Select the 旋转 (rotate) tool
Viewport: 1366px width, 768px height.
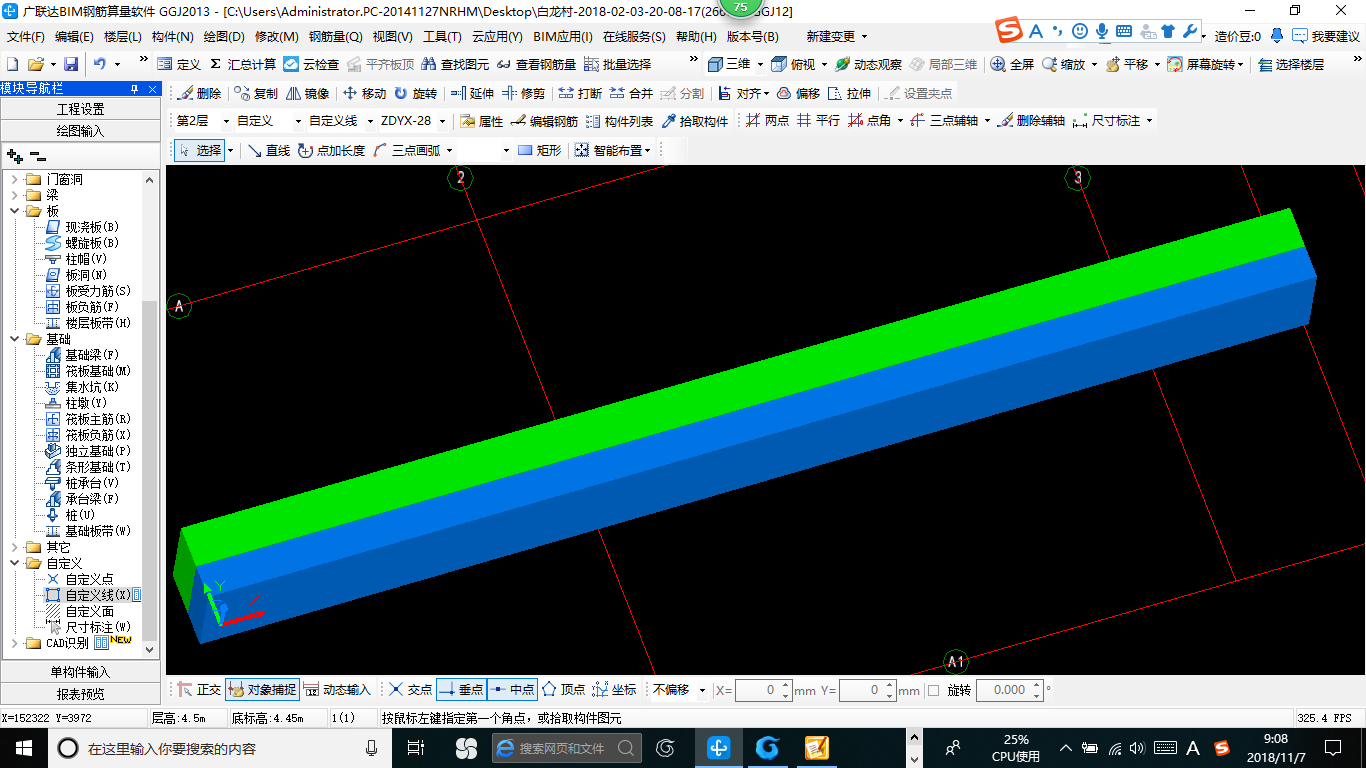coord(416,93)
